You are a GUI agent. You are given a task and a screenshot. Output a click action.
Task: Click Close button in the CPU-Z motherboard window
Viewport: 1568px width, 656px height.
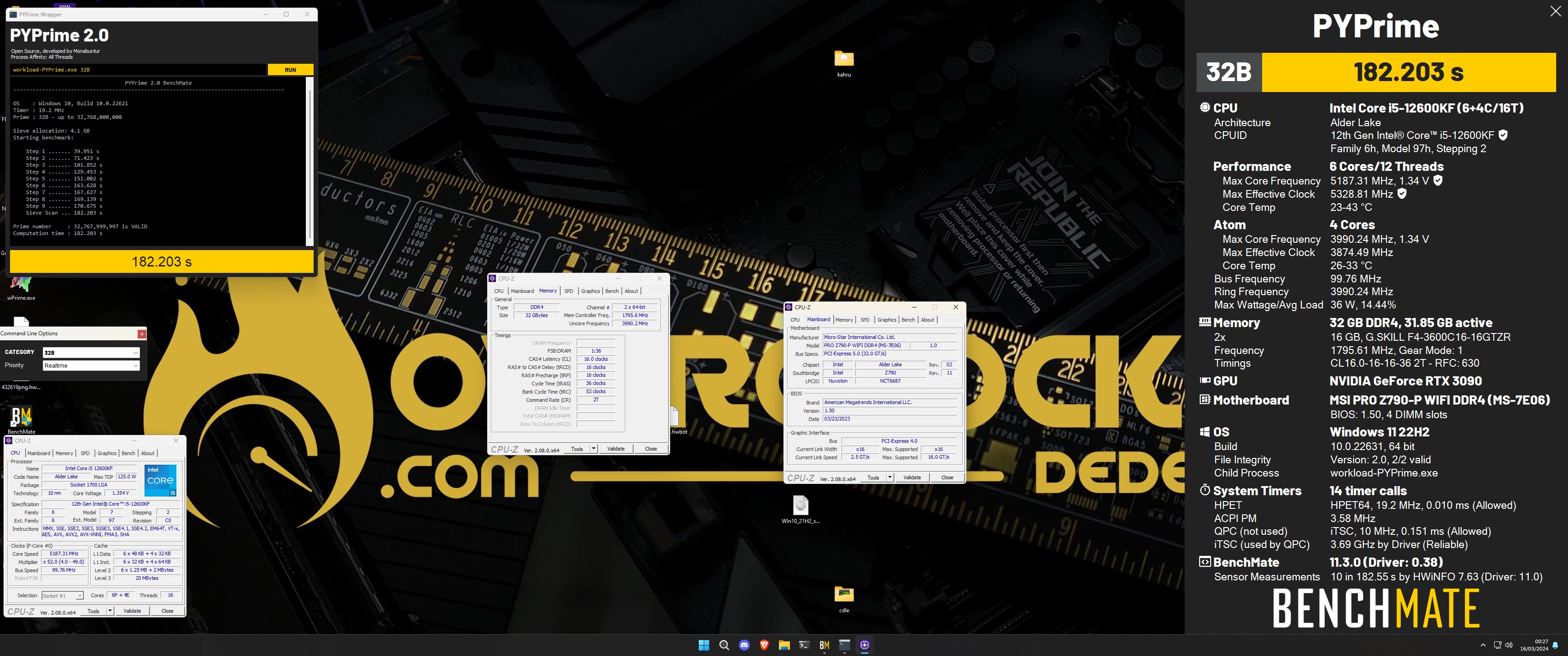tap(947, 477)
